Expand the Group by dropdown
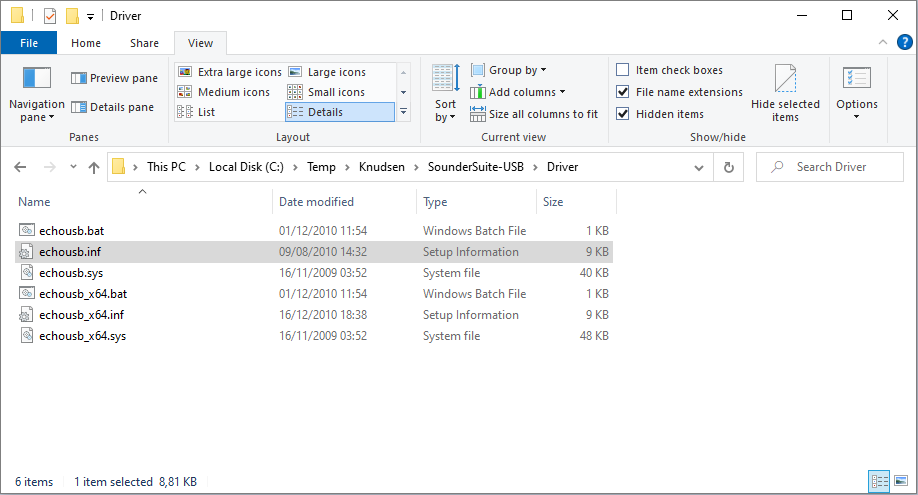 (x=509, y=70)
